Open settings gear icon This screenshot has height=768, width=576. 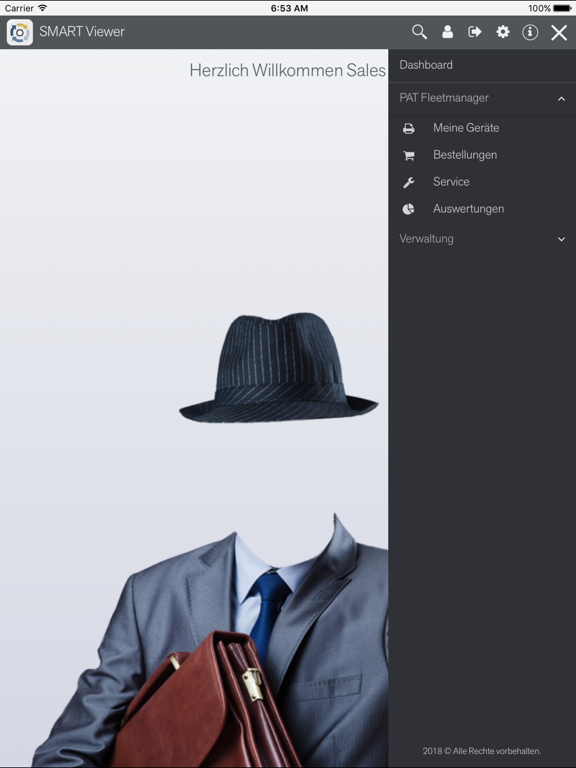click(503, 32)
